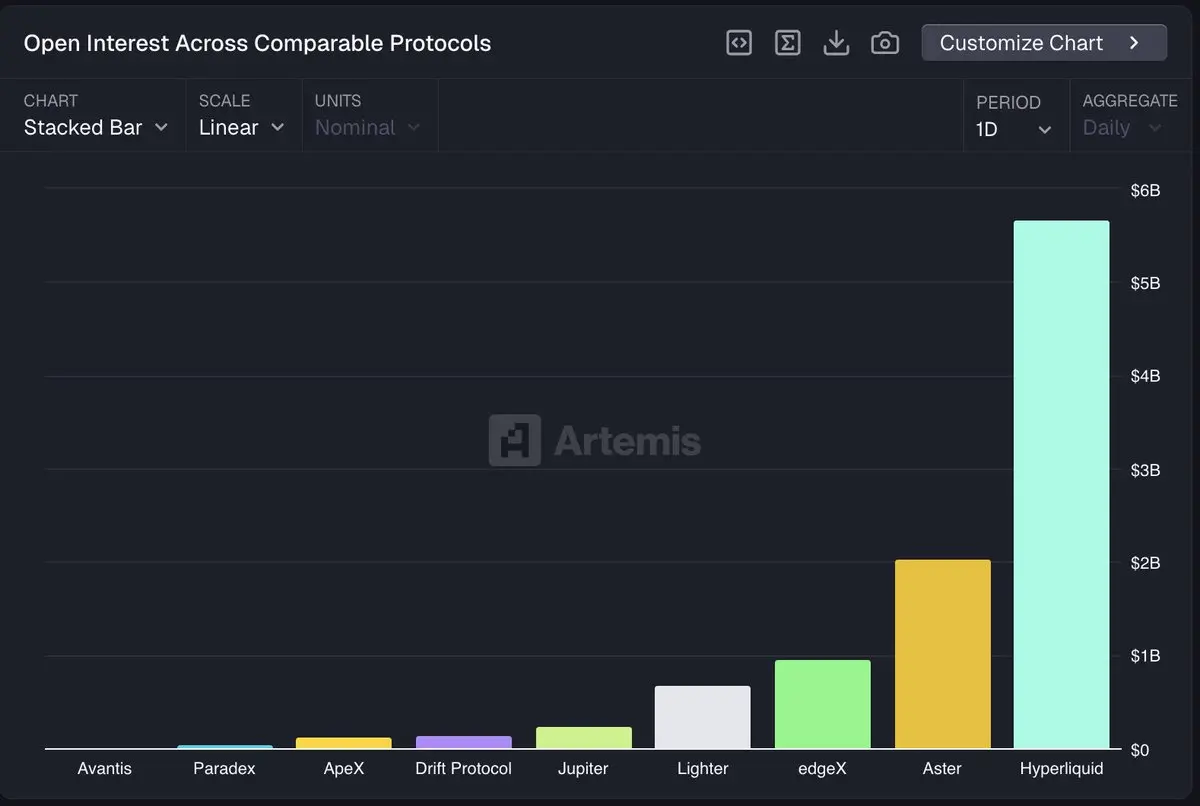Image resolution: width=1200 pixels, height=806 pixels.
Task: Click the ApeX yellow bar
Action: pyautogui.click(x=343, y=743)
